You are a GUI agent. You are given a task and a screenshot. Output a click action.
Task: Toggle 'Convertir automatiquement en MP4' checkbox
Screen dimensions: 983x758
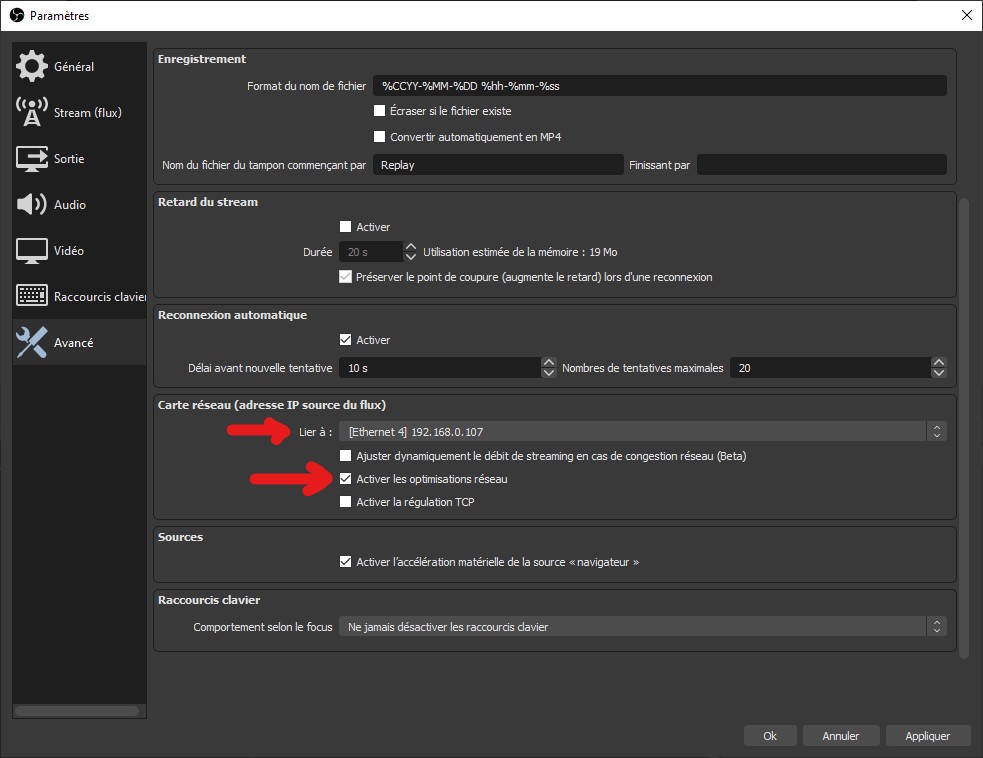pyautogui.click(x=379, y=137)
